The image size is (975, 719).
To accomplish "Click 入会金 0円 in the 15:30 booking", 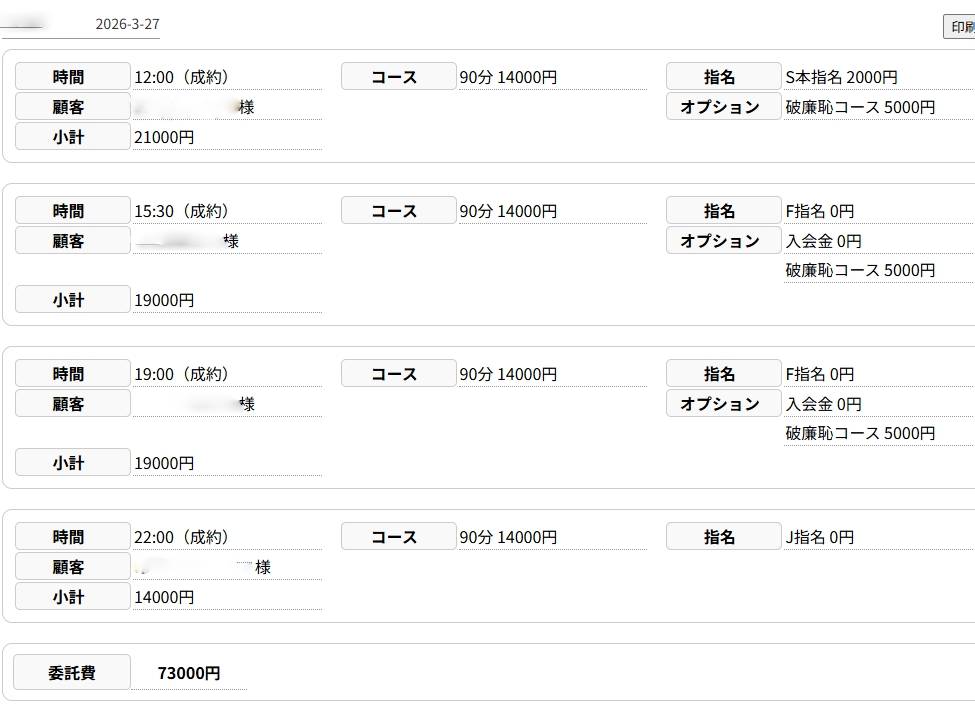I will [x=823, y=241].
